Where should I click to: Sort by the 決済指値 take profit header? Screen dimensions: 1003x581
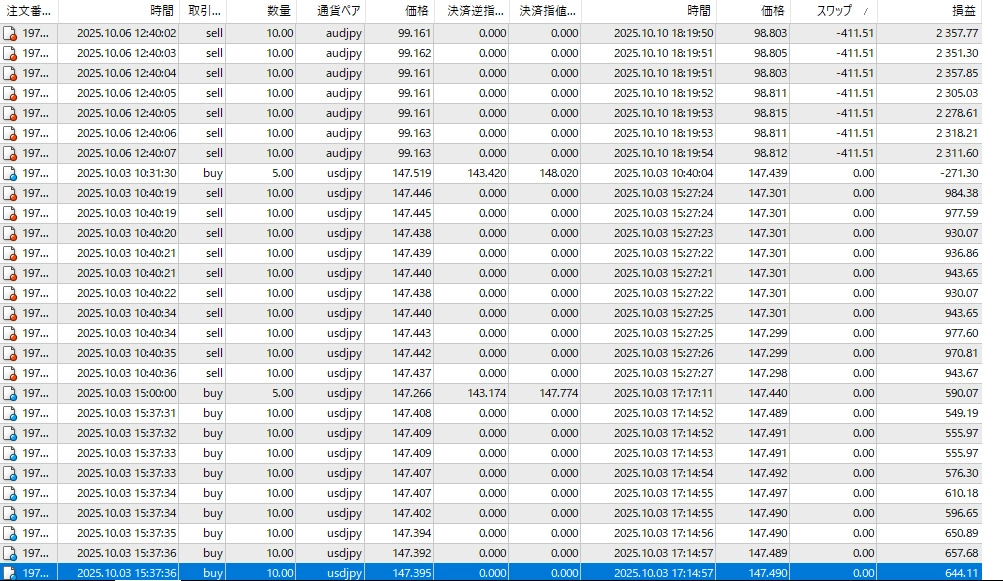click(x=545, y=11)
